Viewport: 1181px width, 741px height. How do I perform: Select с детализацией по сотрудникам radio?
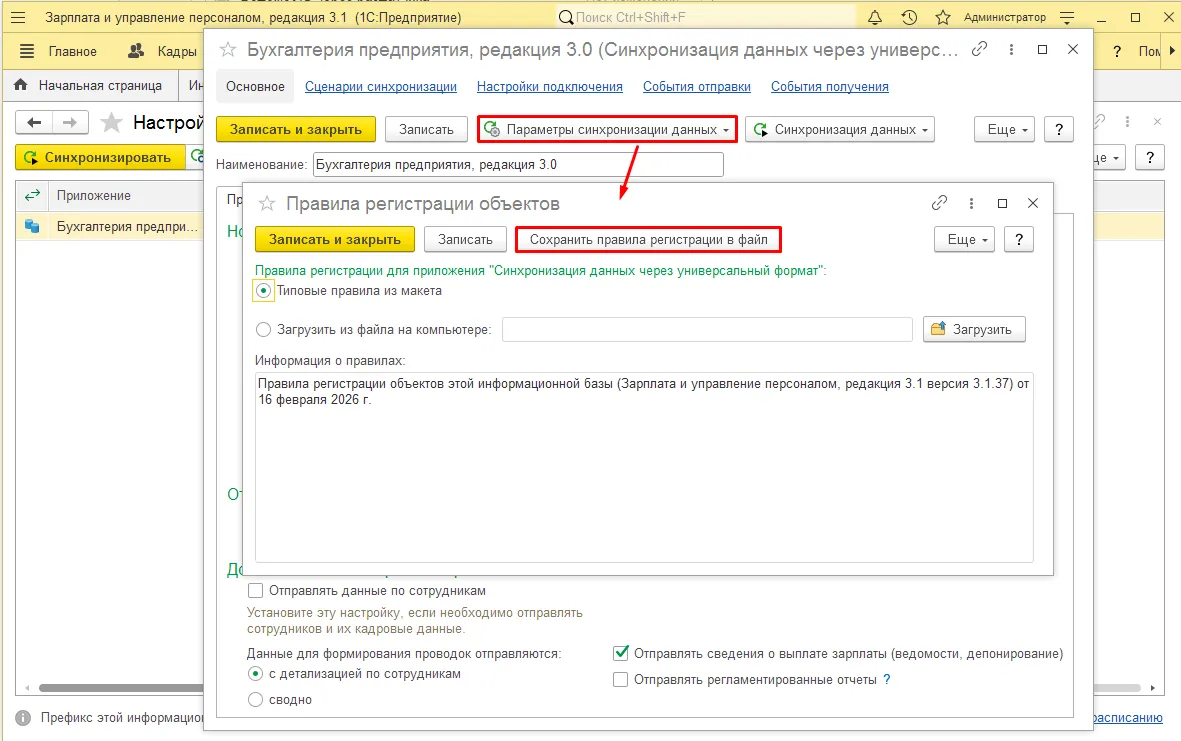click(255, 673)
